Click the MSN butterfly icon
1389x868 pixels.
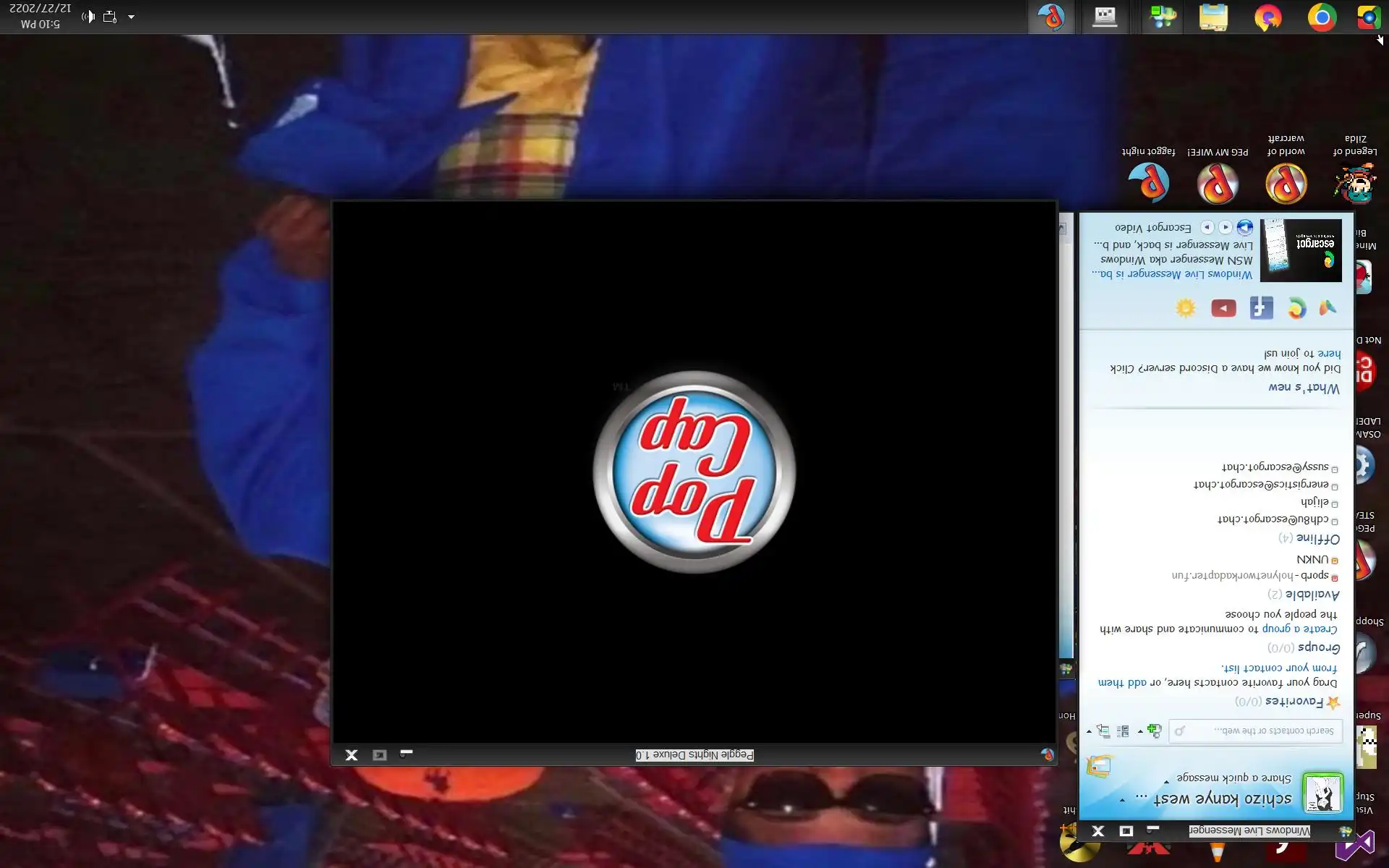(x=1328, y=308)
